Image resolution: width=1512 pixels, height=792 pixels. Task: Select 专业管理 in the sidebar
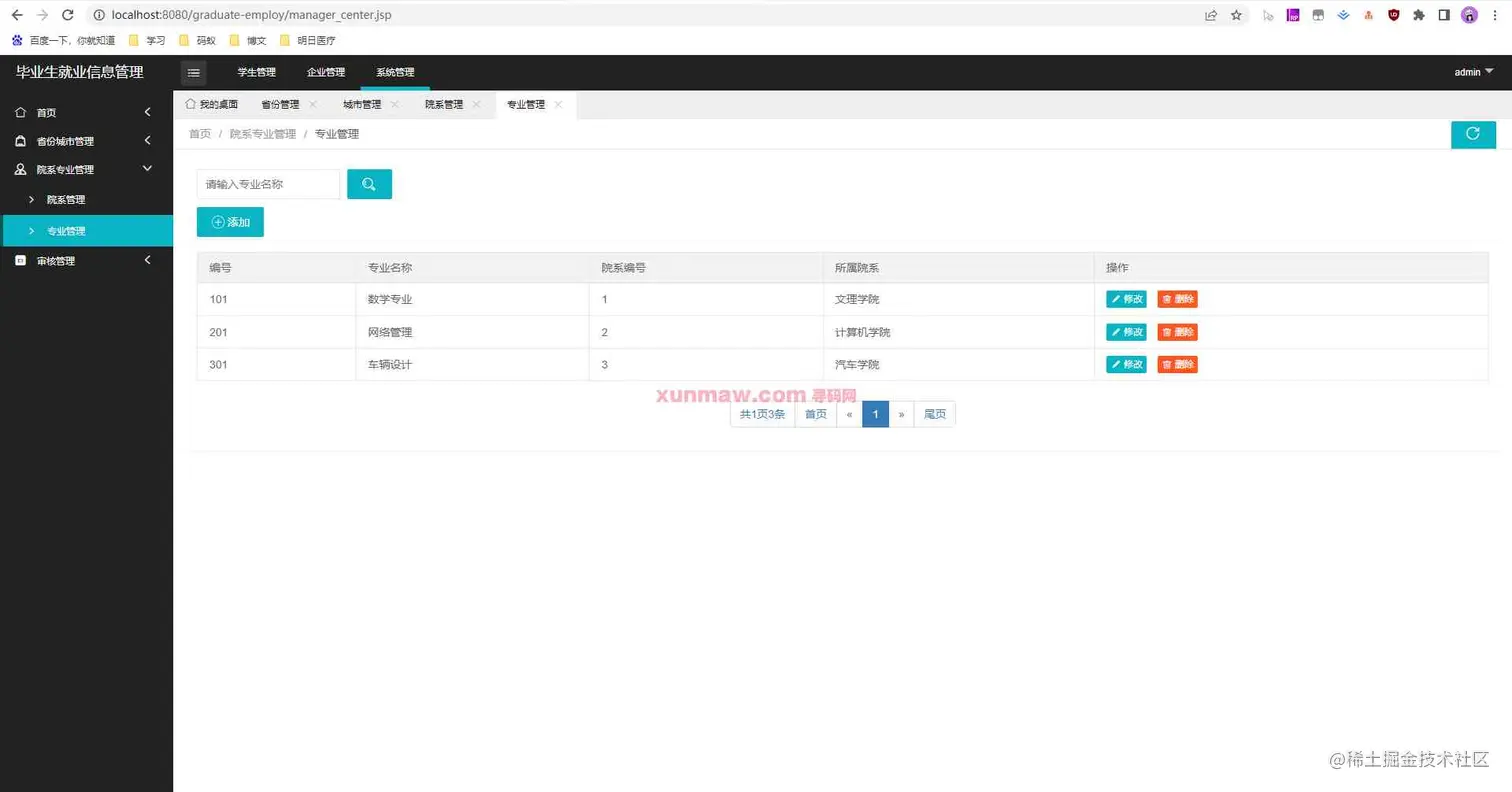[86, 231]
